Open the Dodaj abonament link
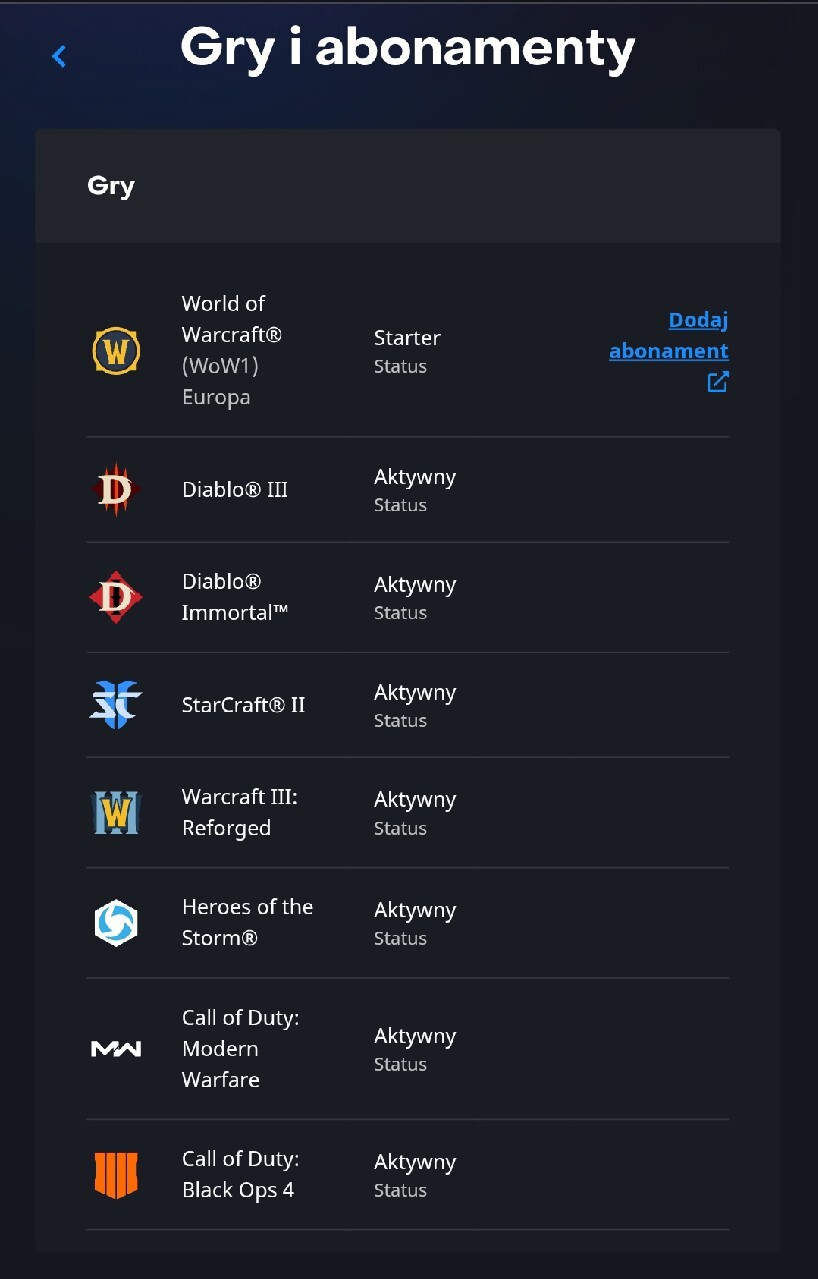This screenshot has width=818, height=1279. pos(669,335)
